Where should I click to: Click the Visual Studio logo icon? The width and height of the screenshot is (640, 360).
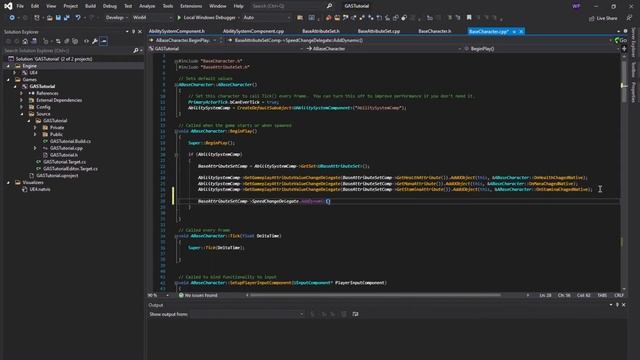[8, 6]
